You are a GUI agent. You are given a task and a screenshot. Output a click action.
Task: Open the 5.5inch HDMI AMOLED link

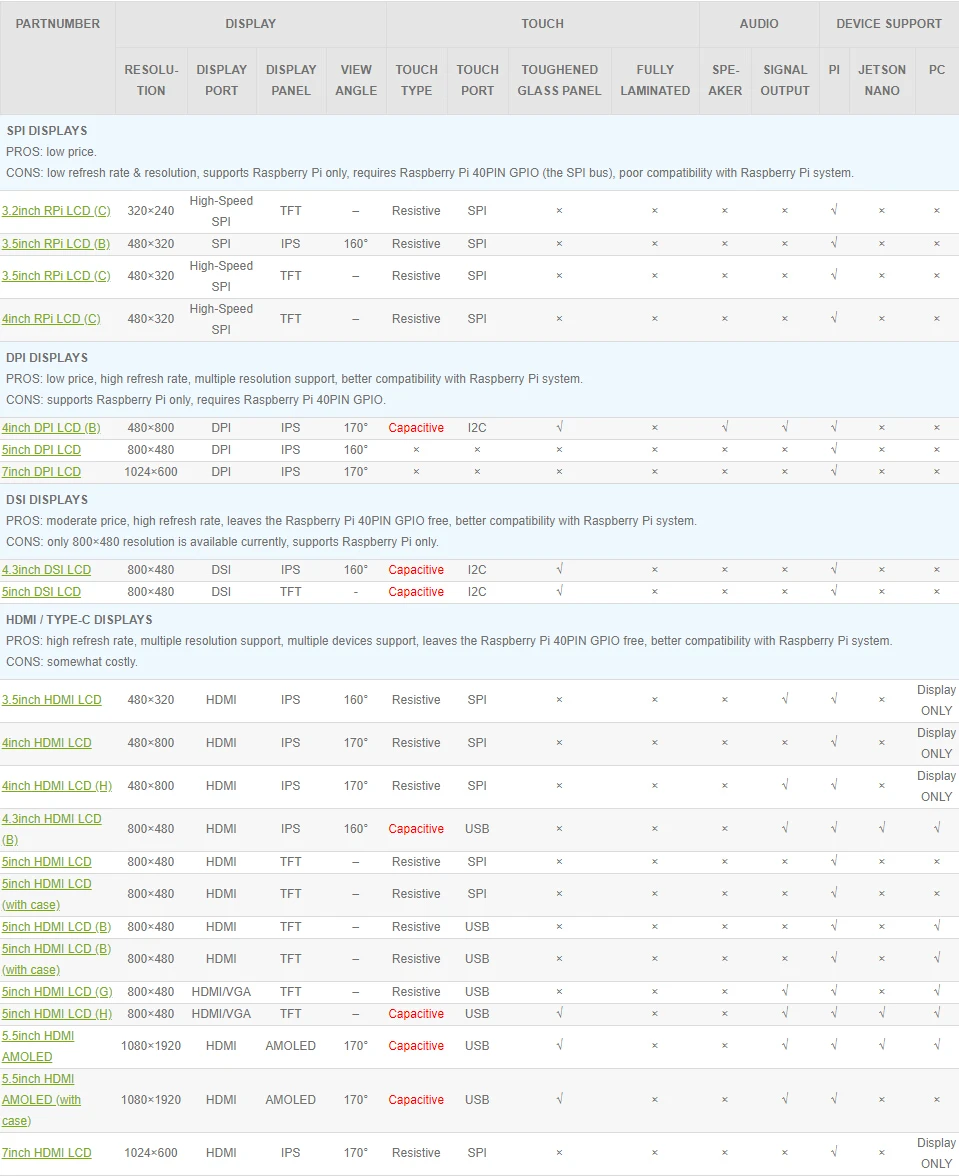tap(37, 1046)
